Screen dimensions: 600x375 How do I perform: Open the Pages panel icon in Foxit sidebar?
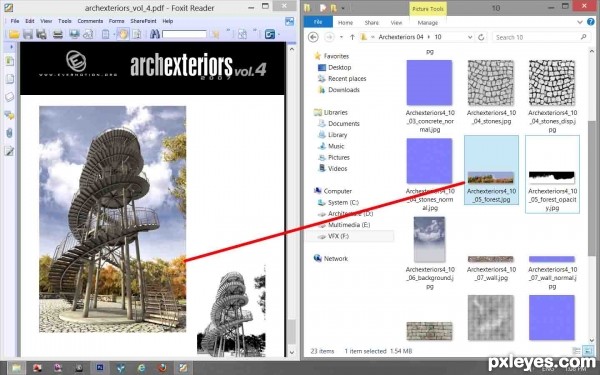tap(10, 79)
